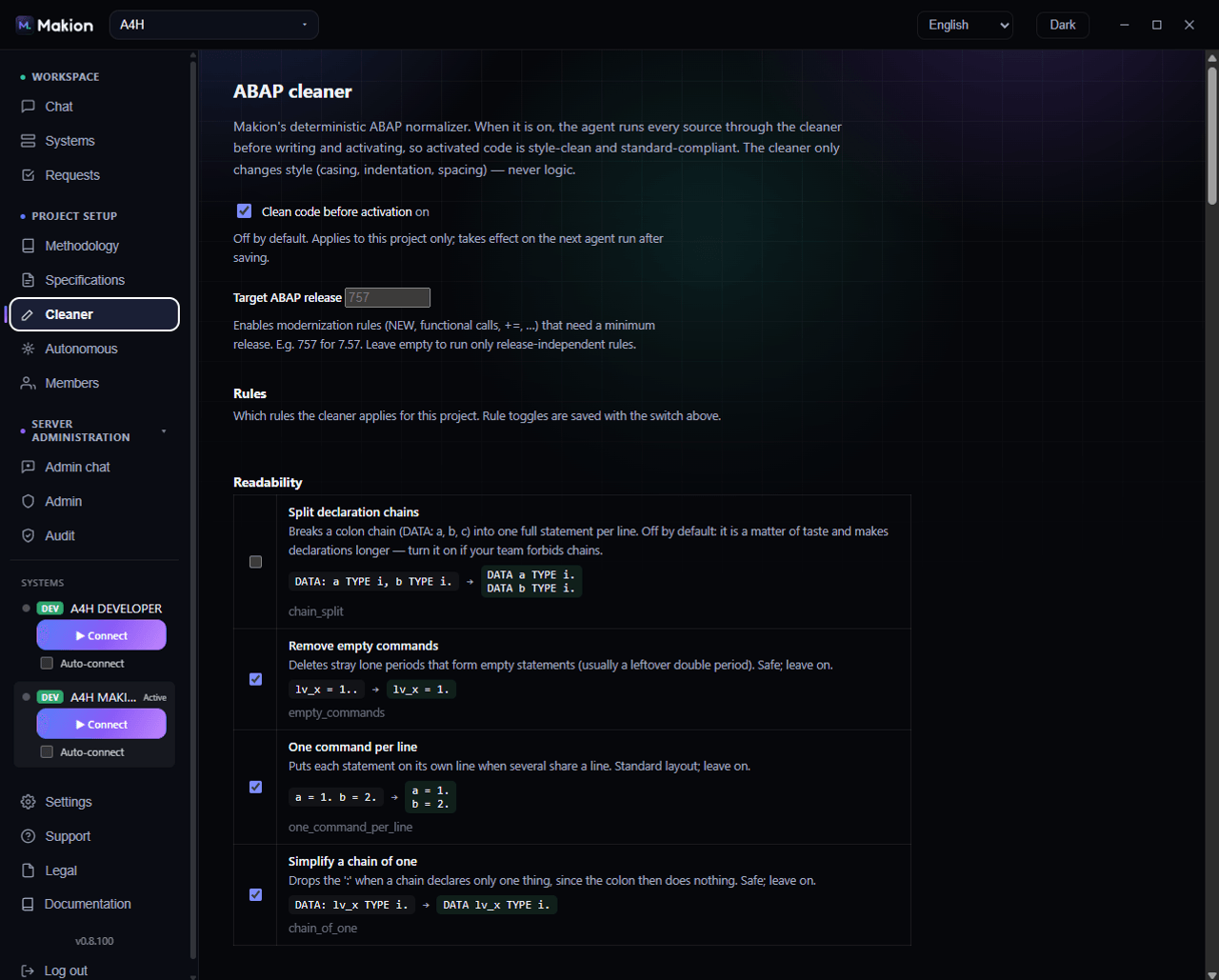The height and width of the screenshot is (980, 1219).
Task: Maximize the Makion window
Action: (x=1157, y=25)
